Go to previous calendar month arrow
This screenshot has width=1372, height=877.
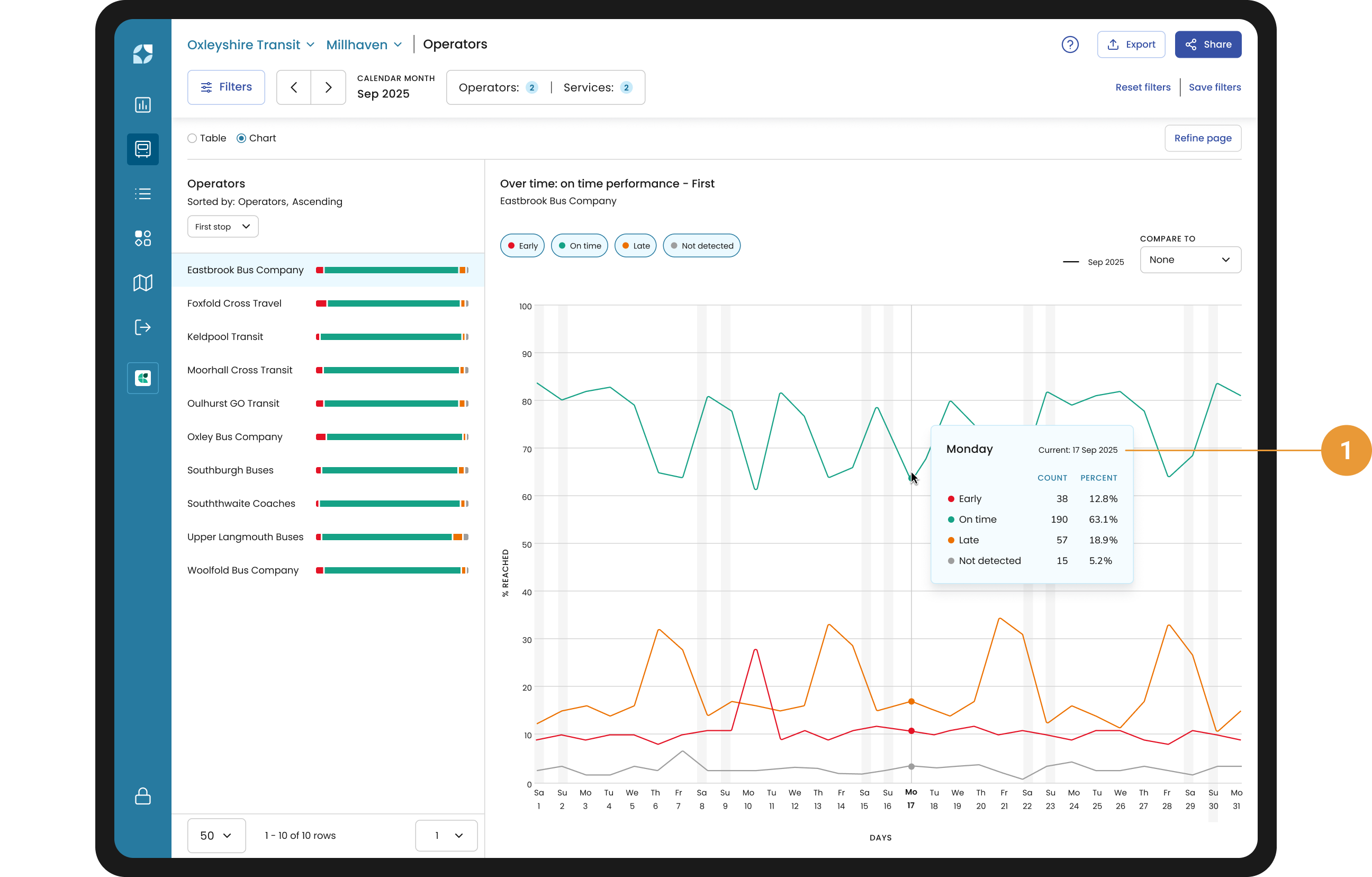point(294,87)
